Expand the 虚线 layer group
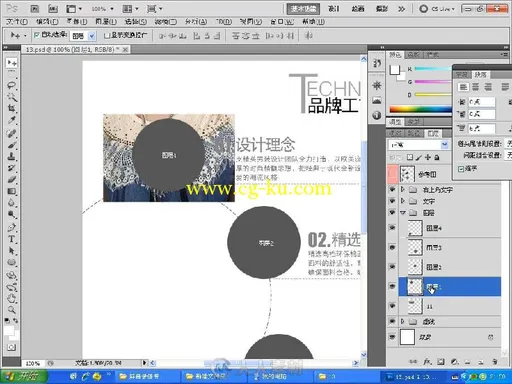The height and width of the screenshot is (384, 512). [403, 321]
